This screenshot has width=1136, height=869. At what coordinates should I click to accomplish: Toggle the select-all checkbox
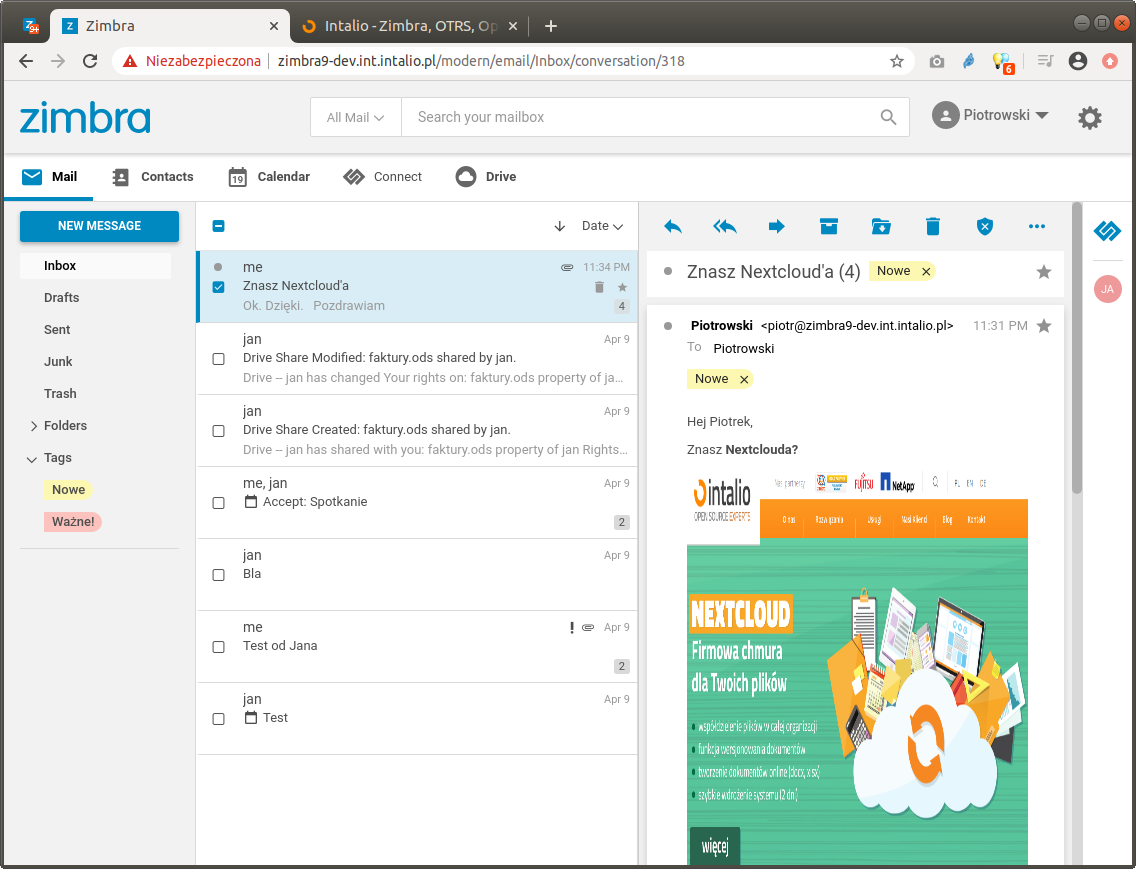(x=218, y=226)
